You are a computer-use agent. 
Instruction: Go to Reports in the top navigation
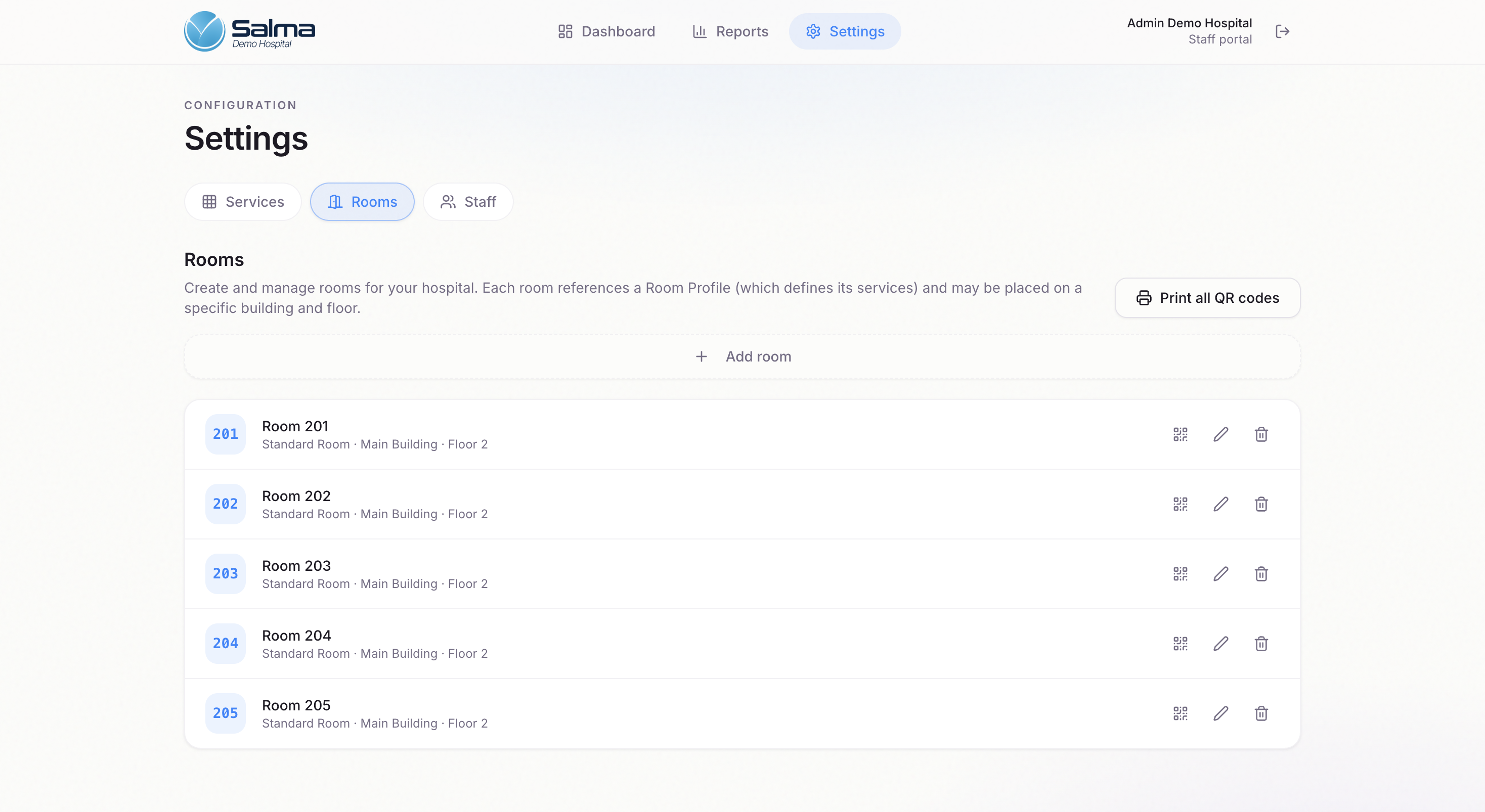(730, 31)
